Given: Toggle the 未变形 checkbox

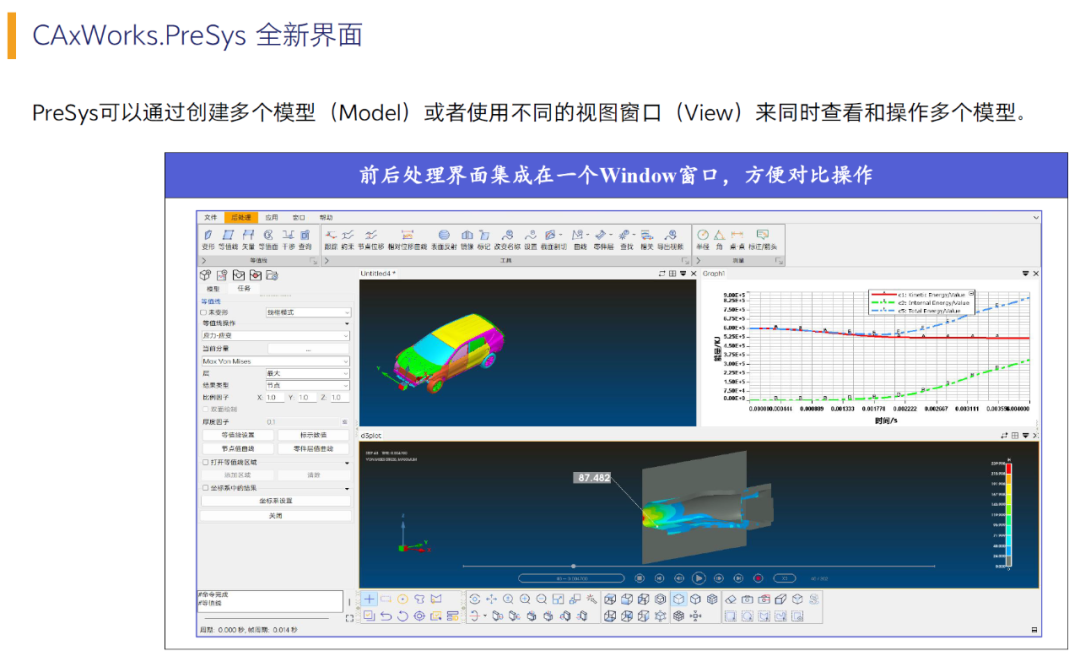Looking at the screenshot, I should 204,312.
